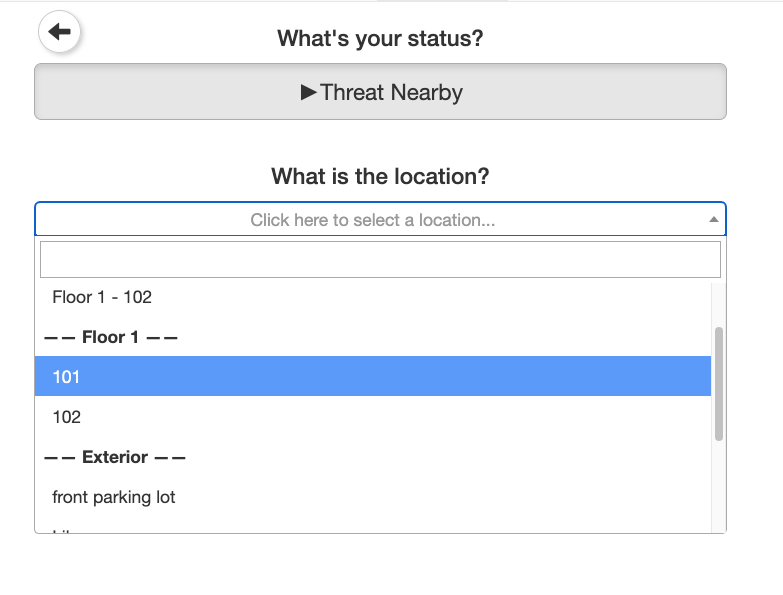Click the back arrow icon
783x595 pixels.
60,32
